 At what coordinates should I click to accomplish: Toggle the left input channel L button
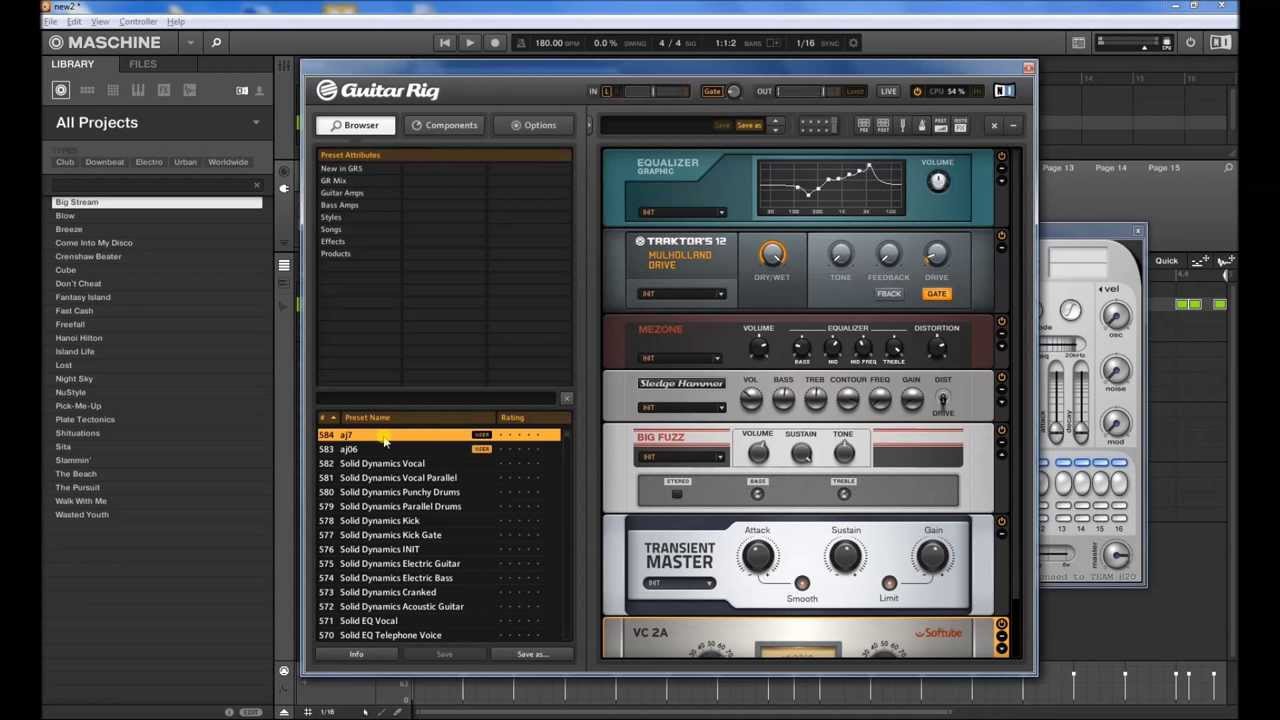[x=606, y=91]
